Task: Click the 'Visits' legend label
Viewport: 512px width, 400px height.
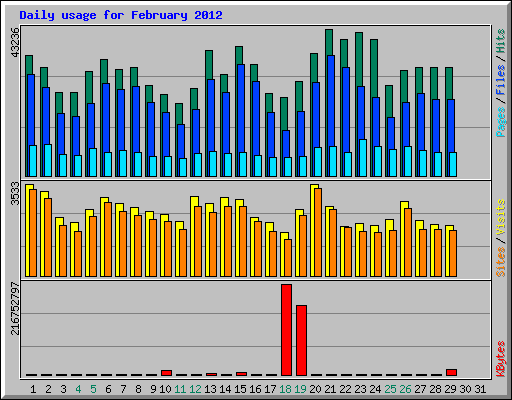Action: [x=501, y=217]
